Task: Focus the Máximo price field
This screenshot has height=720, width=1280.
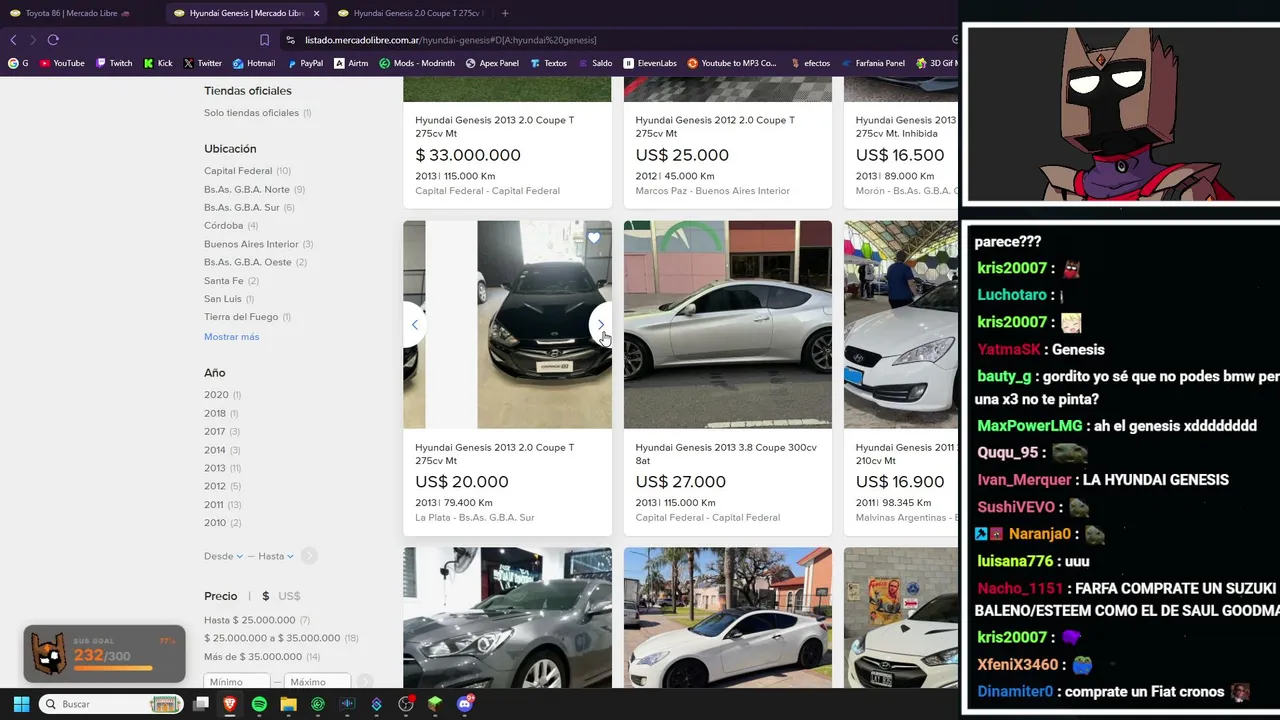Action: tap(318, 682)
